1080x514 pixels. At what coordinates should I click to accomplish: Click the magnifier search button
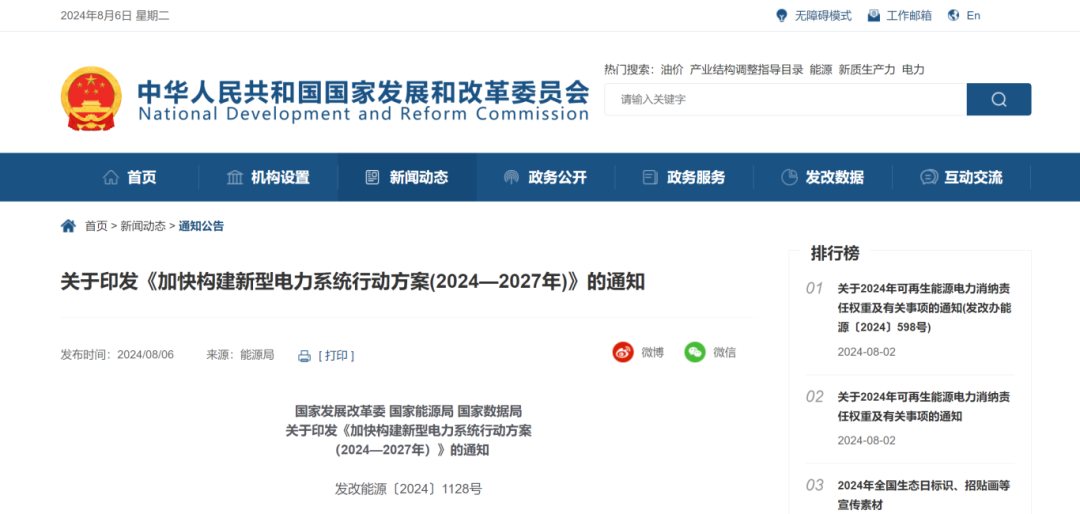[998, 99]
